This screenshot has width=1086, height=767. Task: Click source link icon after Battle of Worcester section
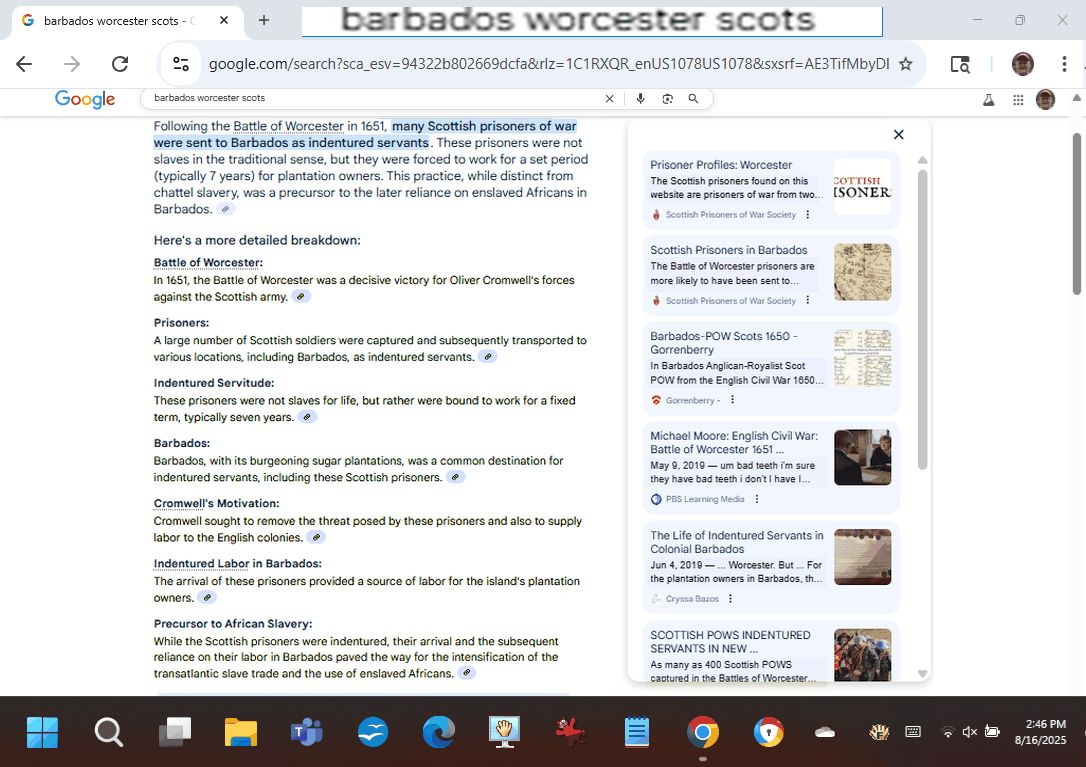point(300,297)
